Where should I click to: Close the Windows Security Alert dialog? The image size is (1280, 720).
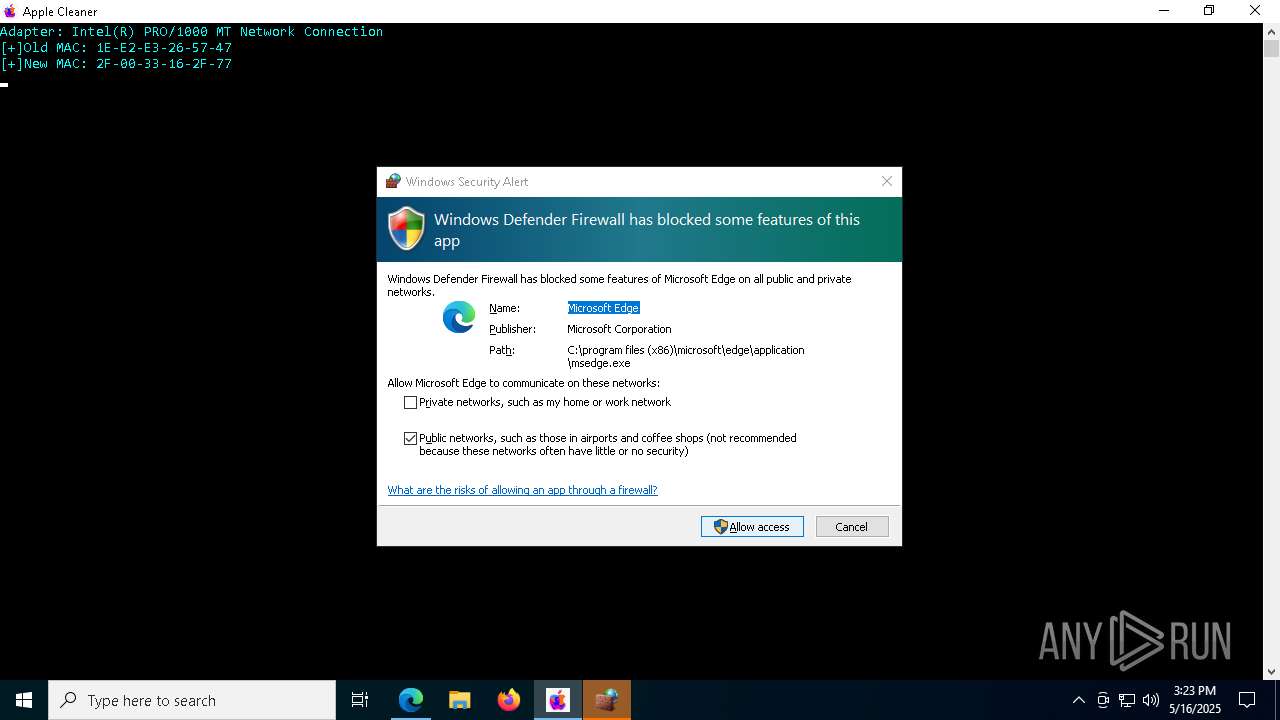[x=886, y=181]
